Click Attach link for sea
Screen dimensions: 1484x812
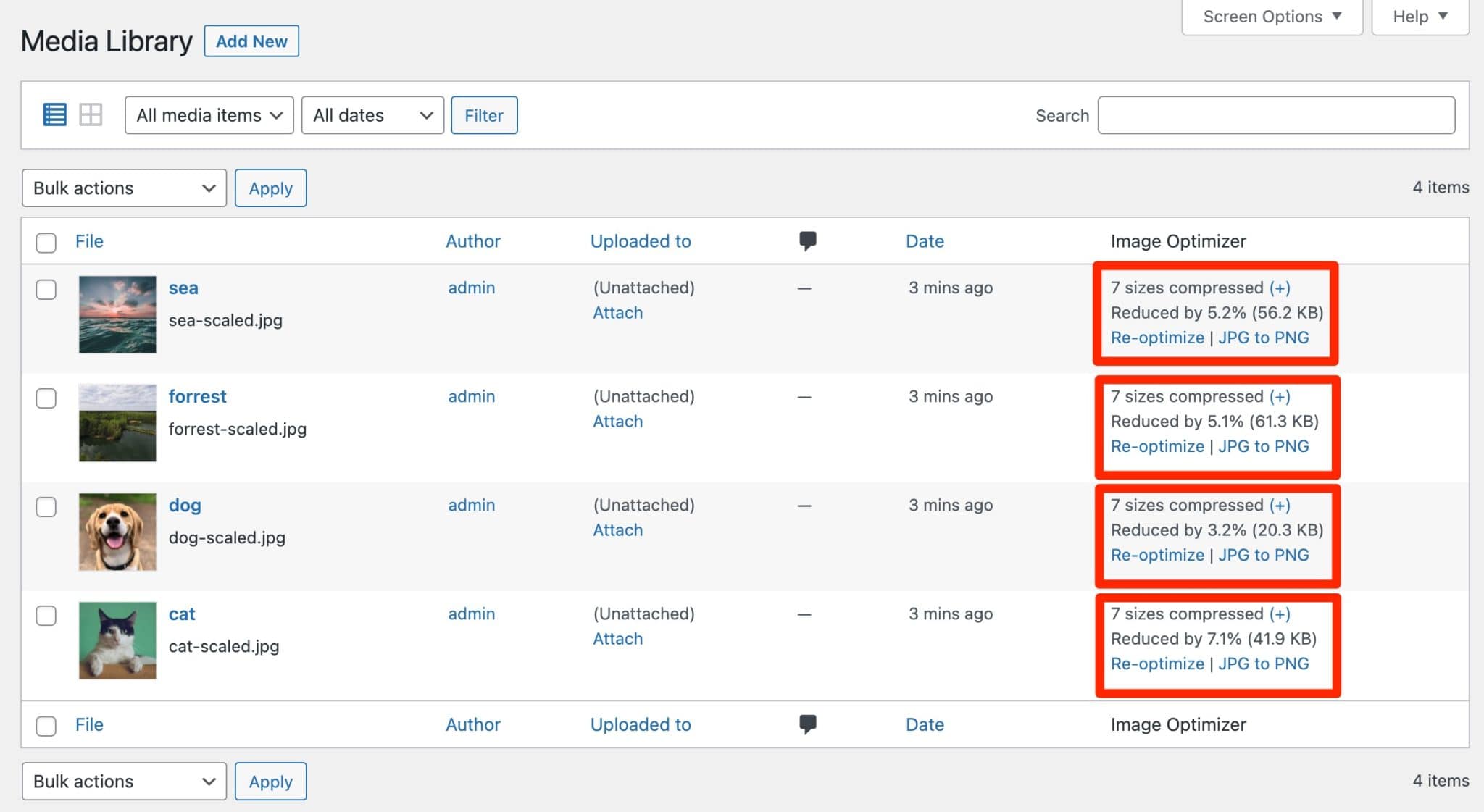pos(618,312)
